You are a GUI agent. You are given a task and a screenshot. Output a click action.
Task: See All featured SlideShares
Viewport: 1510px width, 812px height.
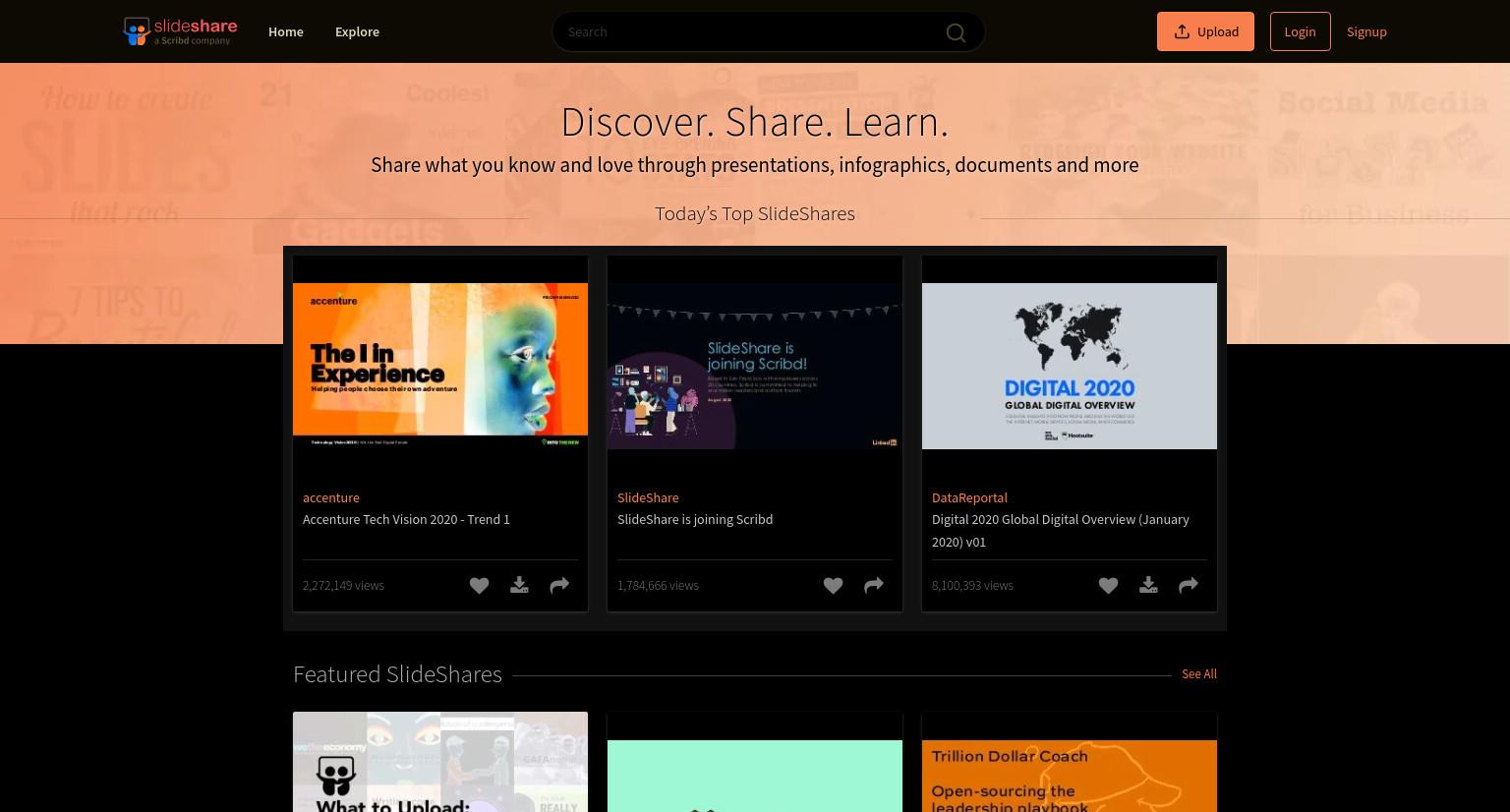(x=1199, y=673)
